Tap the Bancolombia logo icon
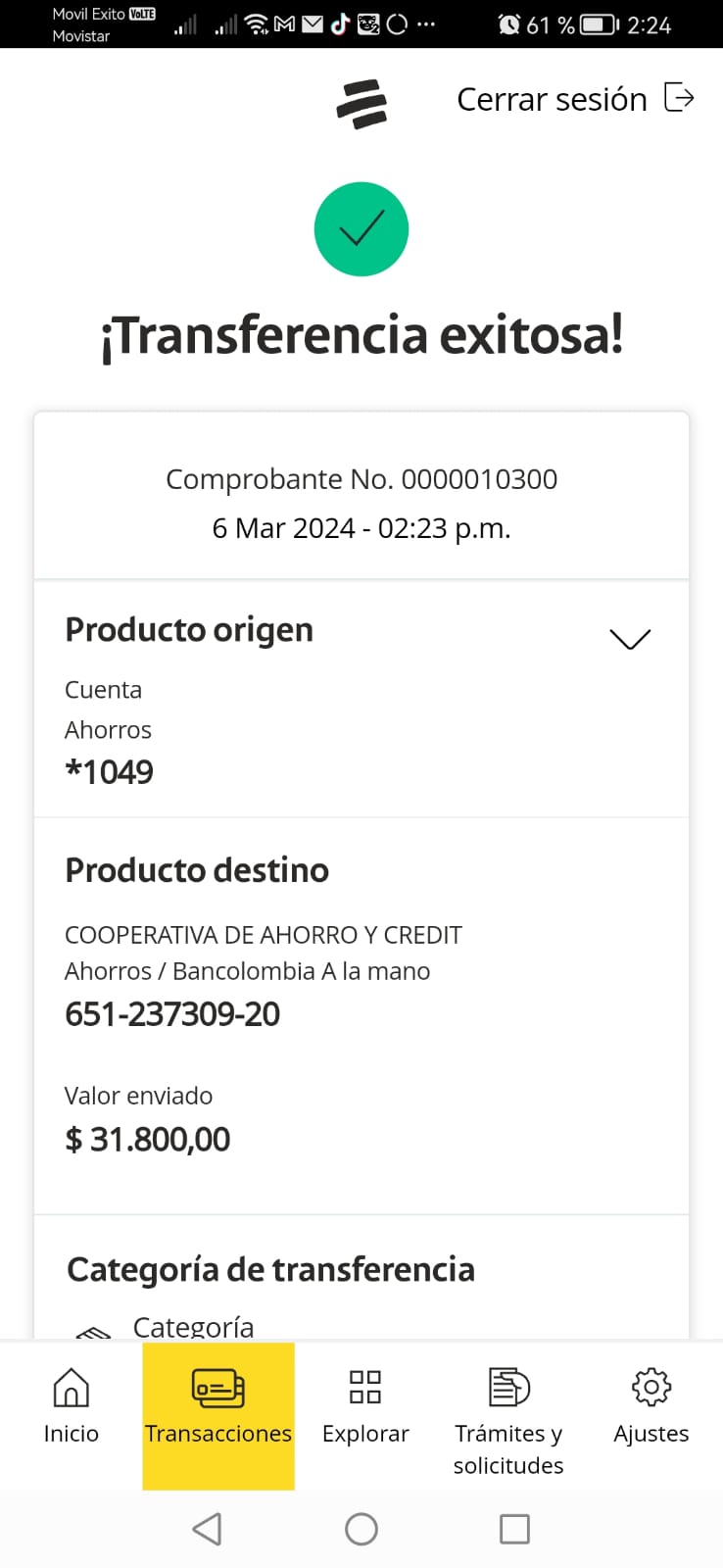723x1568 pixels. point(361,104)
